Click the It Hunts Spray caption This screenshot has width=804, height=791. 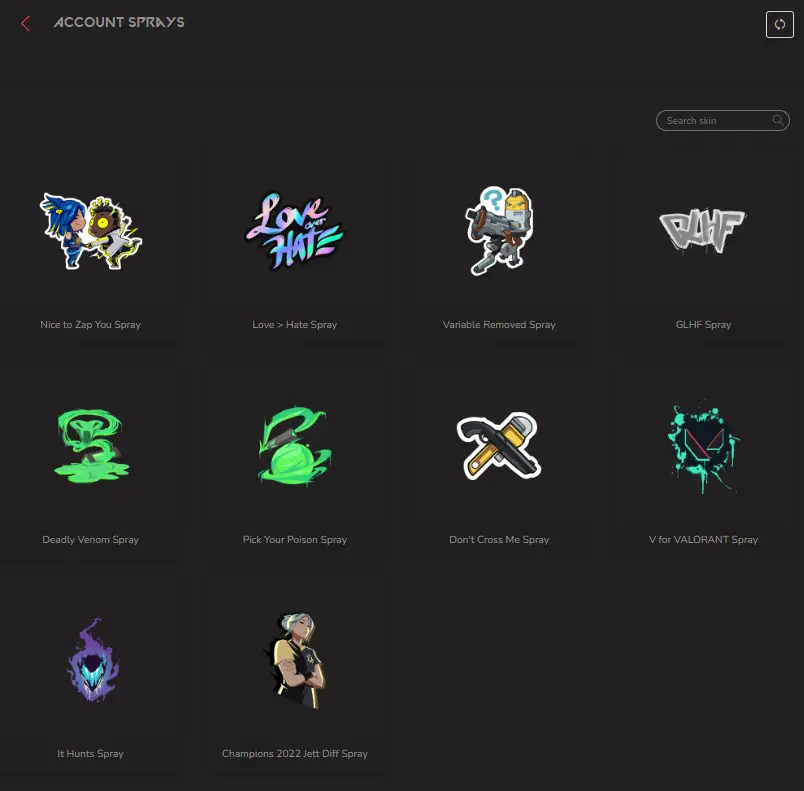coord(91,754)
